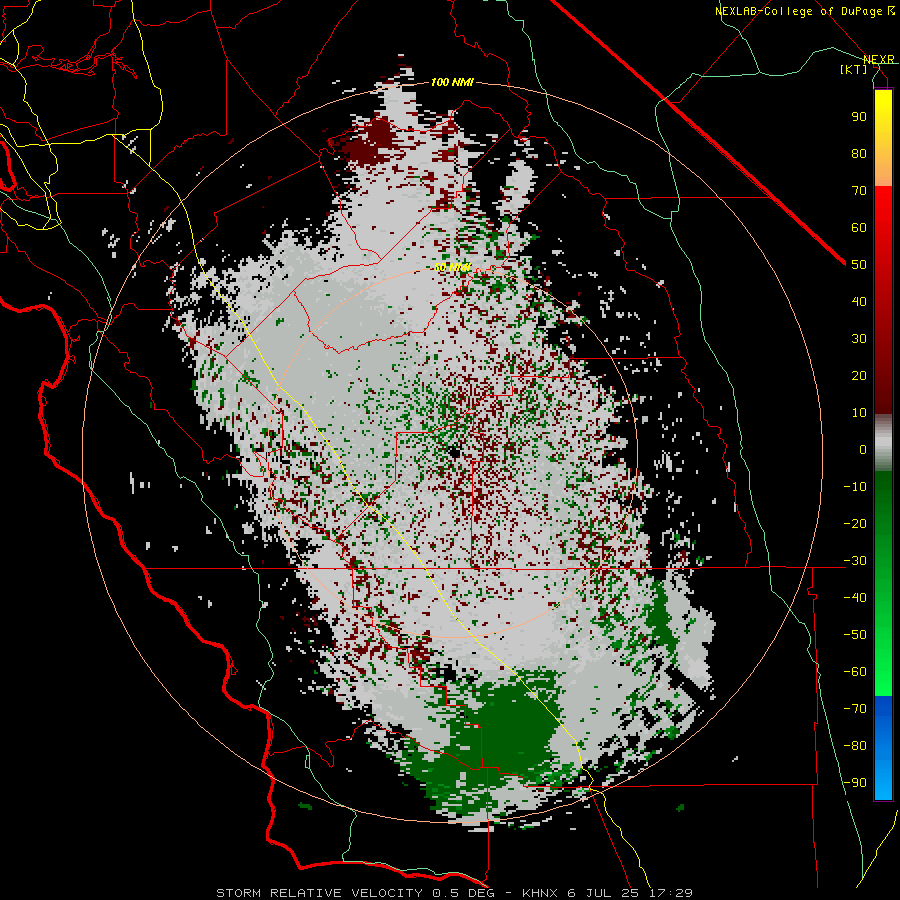Click the 10 value on the velocity scale
Image resolution: width=900 pixels, height=900 pixels.
[859, 413]
